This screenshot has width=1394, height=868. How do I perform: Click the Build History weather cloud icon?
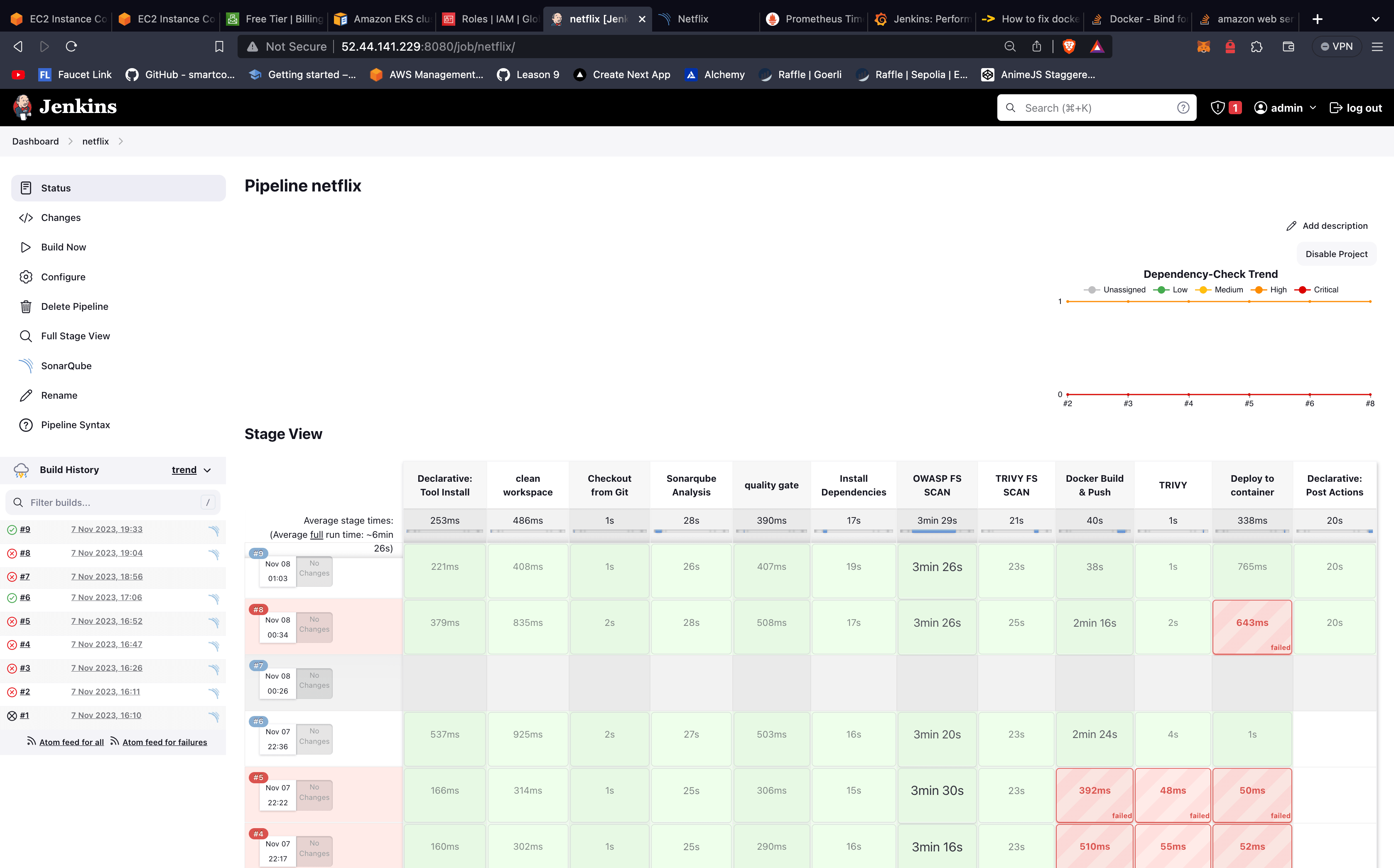point(21,470)
